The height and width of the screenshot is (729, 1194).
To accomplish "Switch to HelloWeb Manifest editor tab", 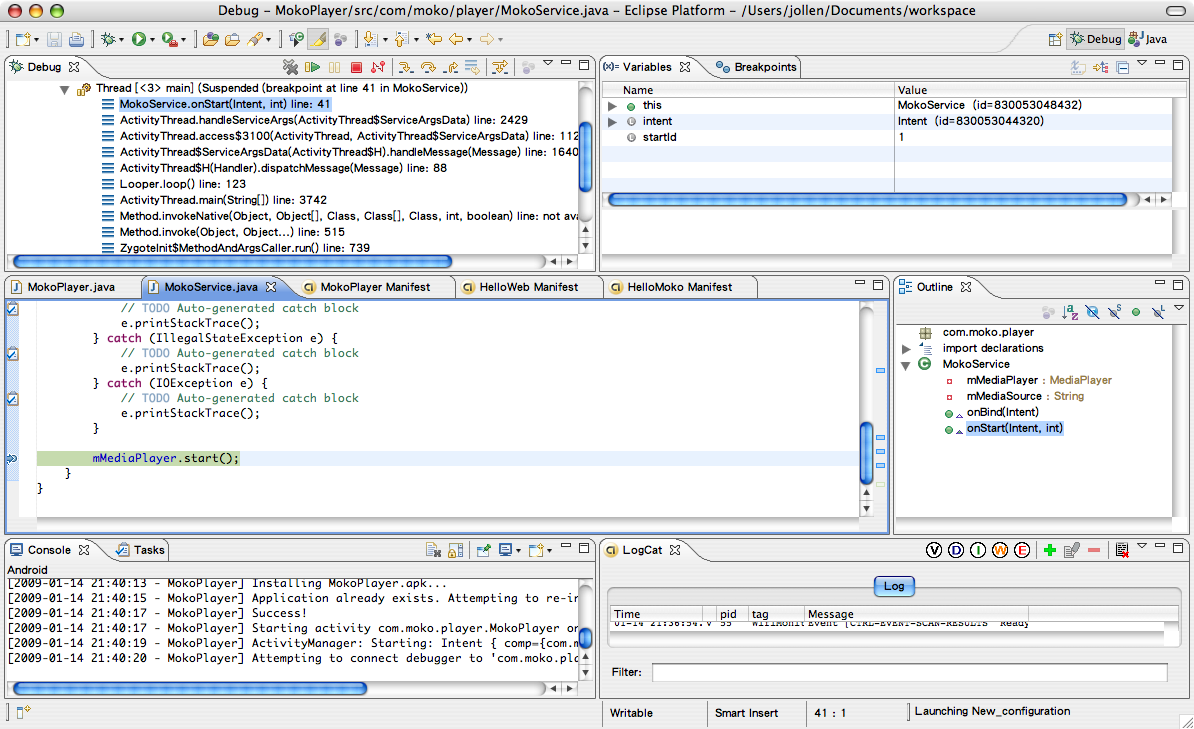I will click(x=528, y=287).
